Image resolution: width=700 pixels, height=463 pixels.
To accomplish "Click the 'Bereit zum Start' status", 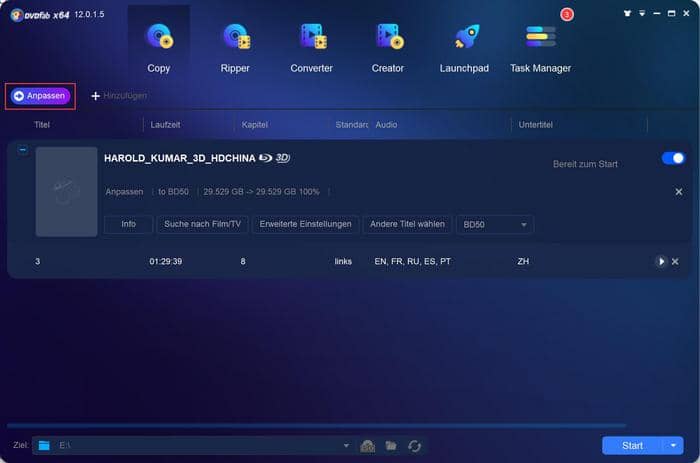I will [585, 164].
